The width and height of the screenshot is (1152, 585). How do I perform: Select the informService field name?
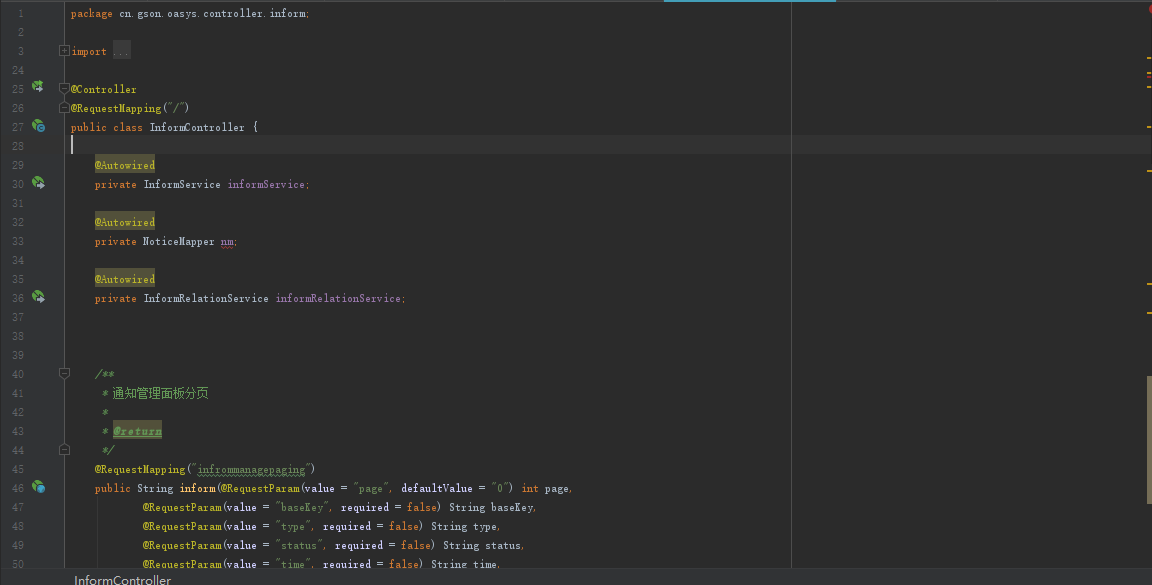pyautogui.click(x=266, y=184)
